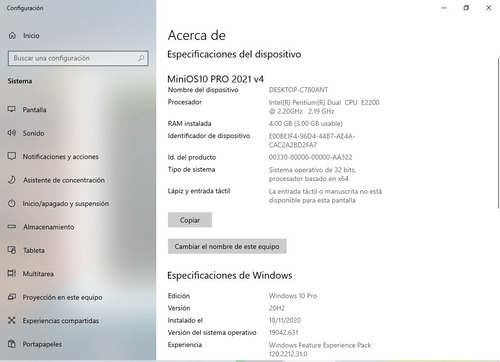Click the device identifier E00BE1F4 value

312,140
